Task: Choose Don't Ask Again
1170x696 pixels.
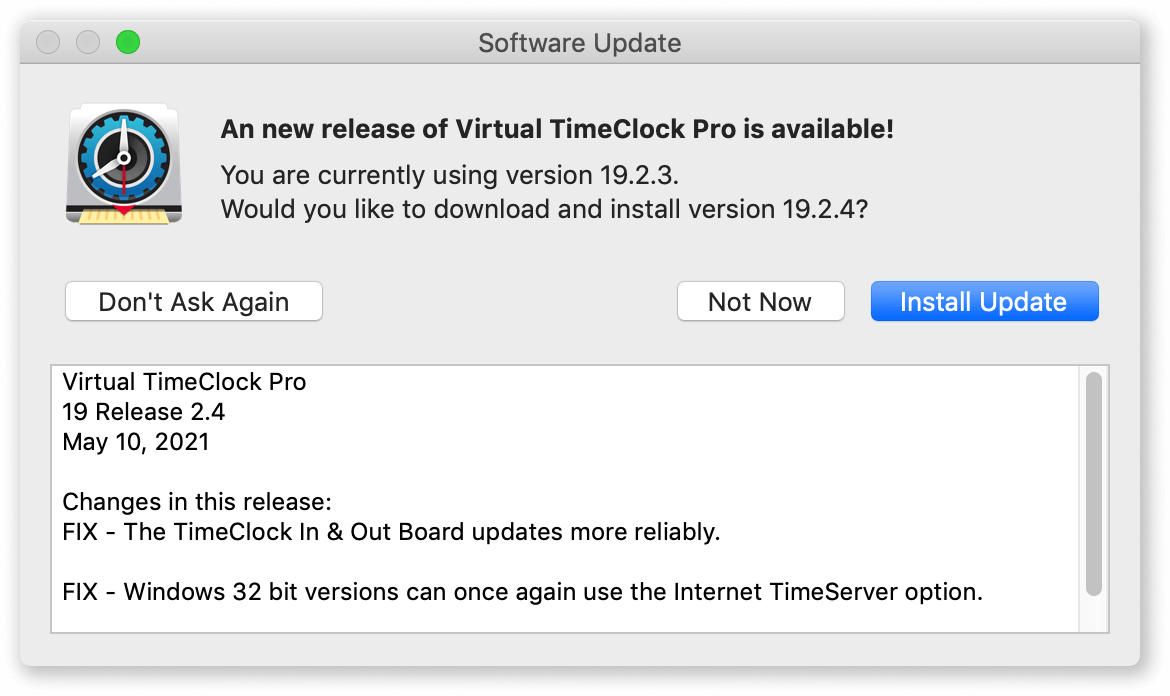Action: coord(194,301)
